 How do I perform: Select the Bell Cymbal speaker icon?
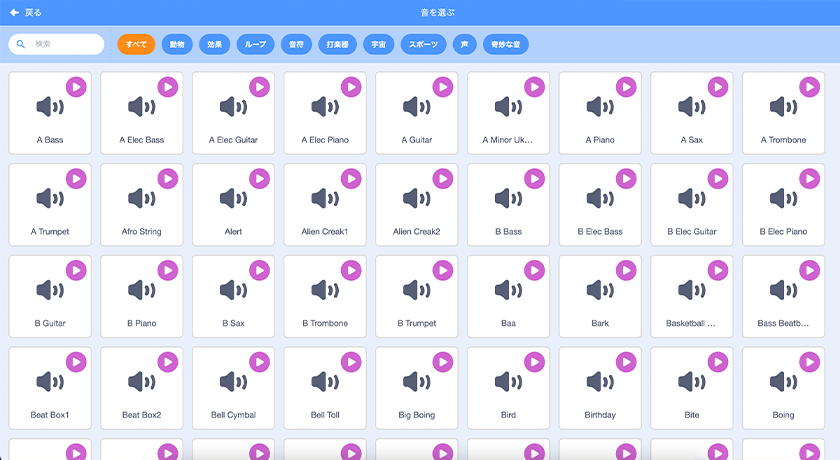click(233, 382)
